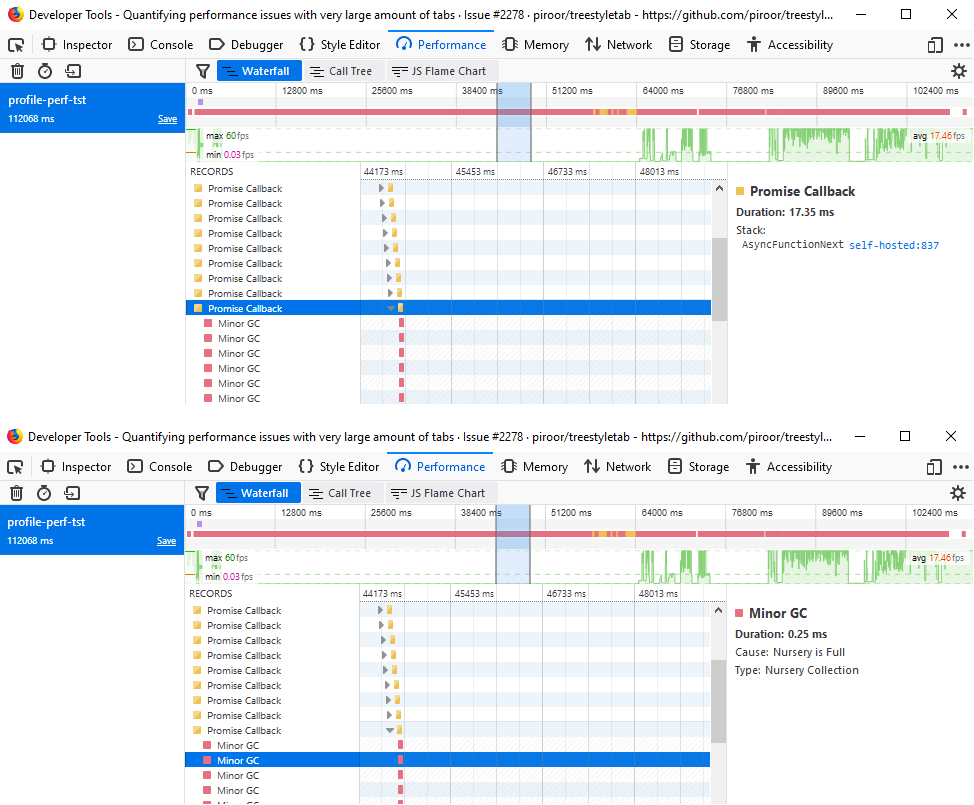The height and width of the screenshot is (805, 974).
Task: Switch to the Memory panel
Action: coord(536,45)
